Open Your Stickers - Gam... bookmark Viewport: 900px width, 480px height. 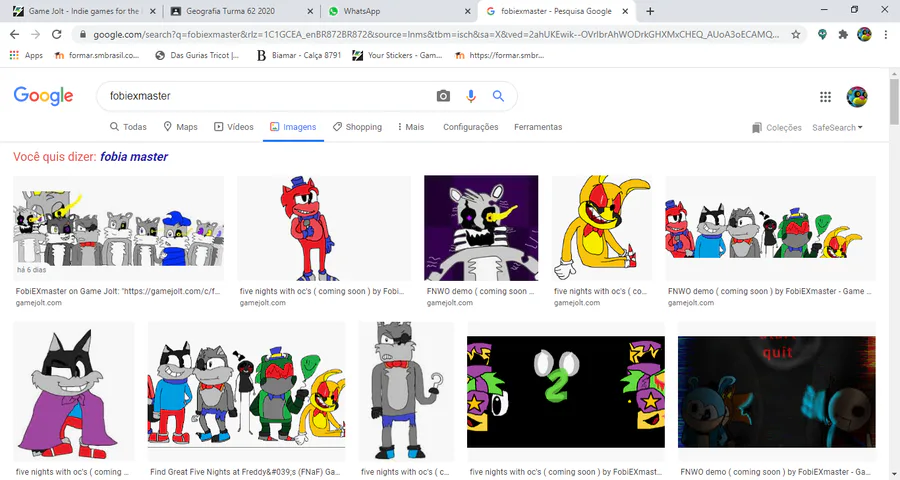coord(397,55)
